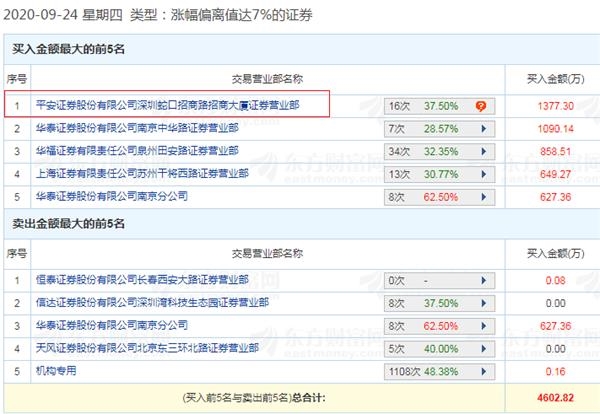Open 信达证券股份有限公司深圳湾科技生态园证券营业部 link
The height and width of the screenshot is (414, 600).
click(152, 302)
